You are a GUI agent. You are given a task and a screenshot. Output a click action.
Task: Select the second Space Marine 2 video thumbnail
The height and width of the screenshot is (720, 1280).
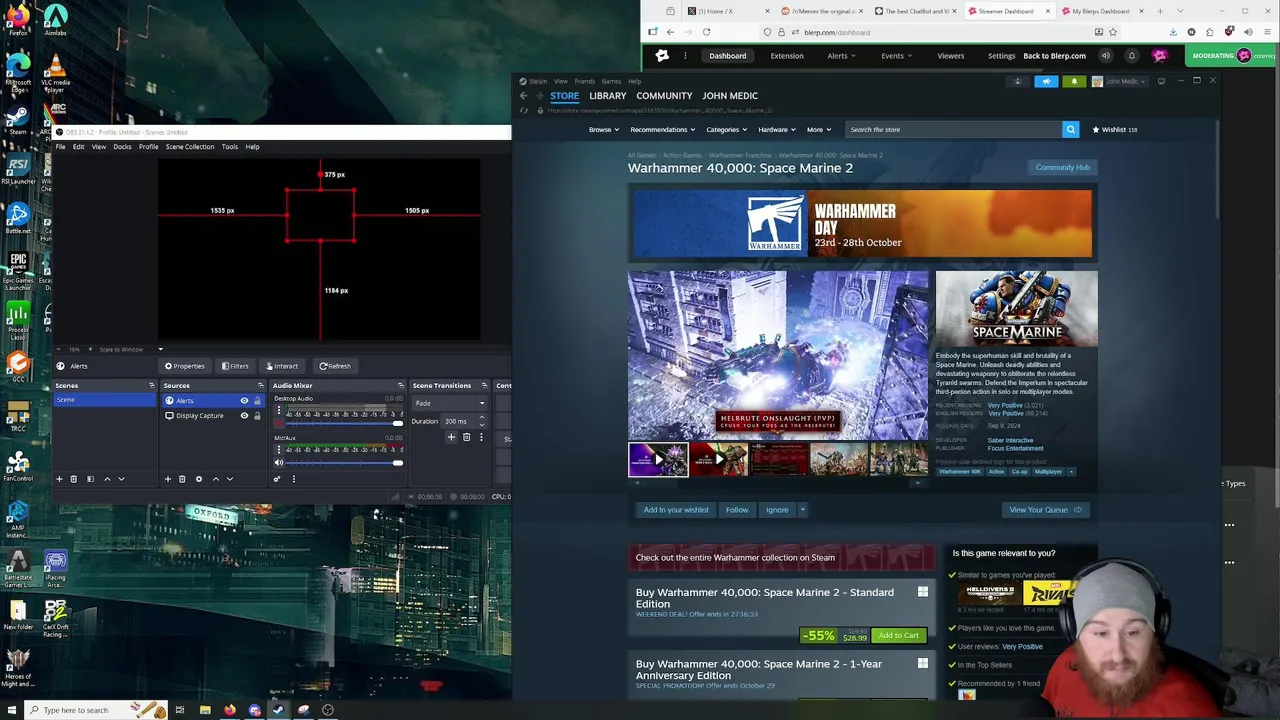pos(718,460)
